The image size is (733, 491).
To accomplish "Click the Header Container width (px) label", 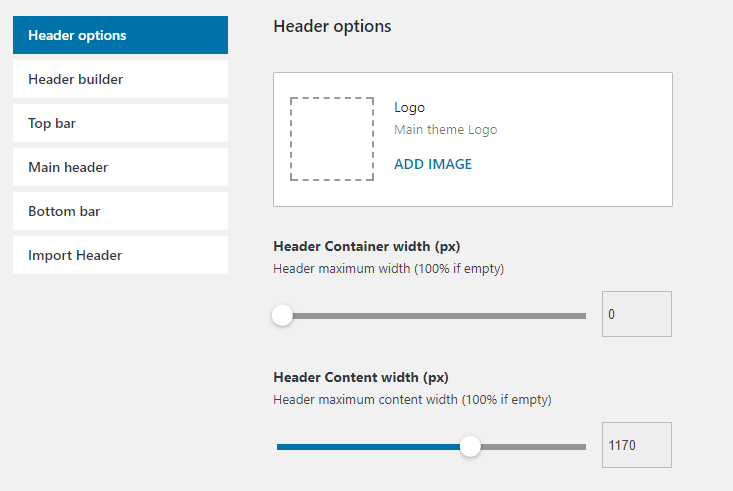I will click(366, 246).
